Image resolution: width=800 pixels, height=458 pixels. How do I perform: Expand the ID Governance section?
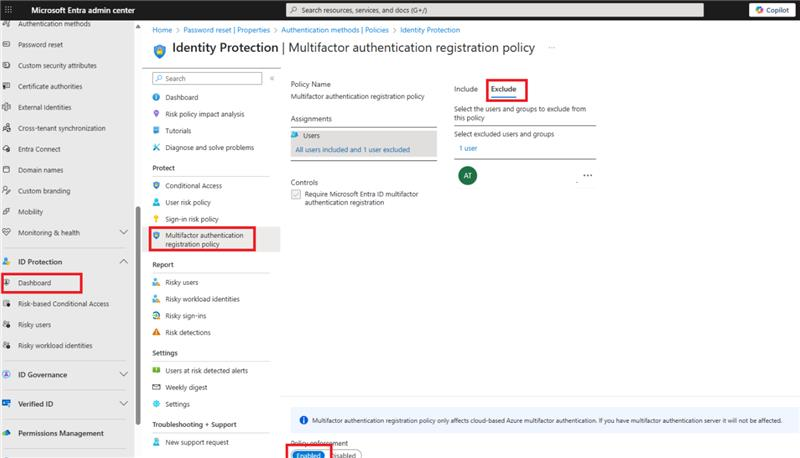123,374
